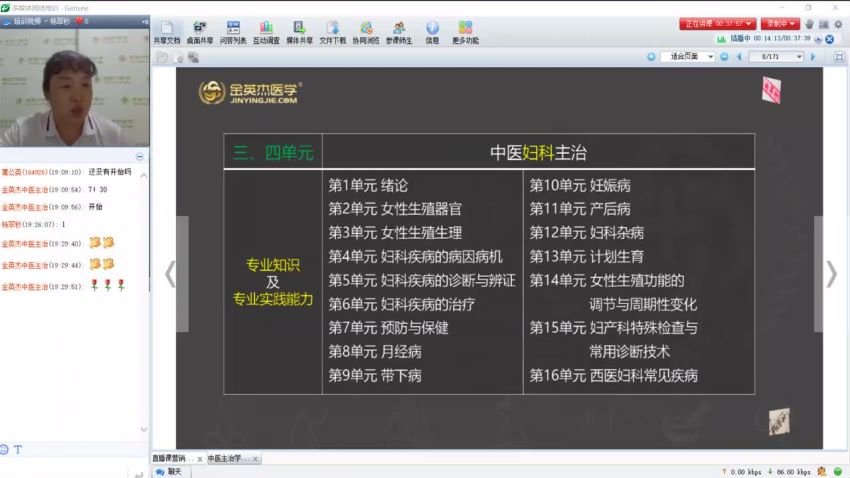This screenshot has width=850, height=478.
Task: Close the 中医主治学 tab
Action: point(255,459)
